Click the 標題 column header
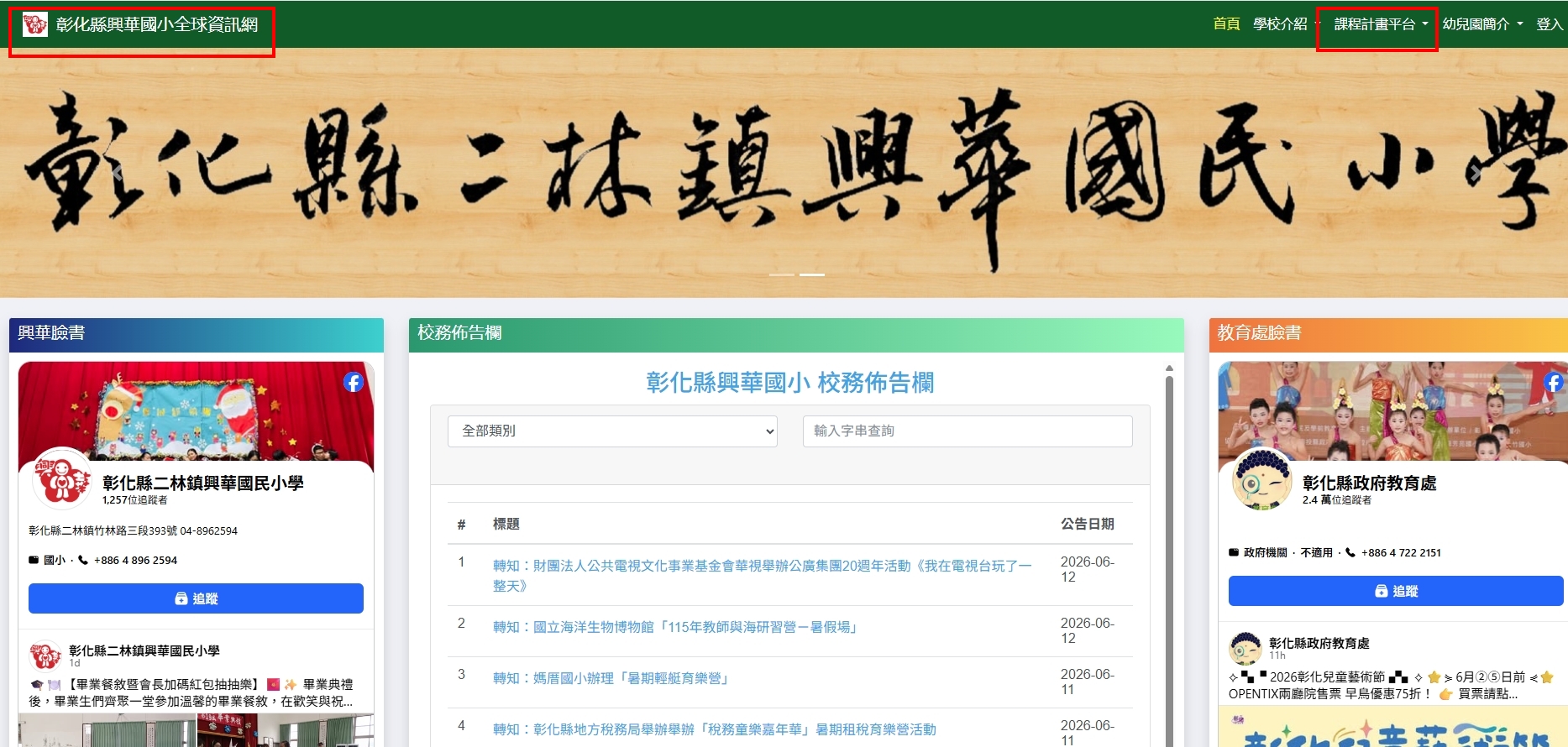This screenshot has height=747, width=1568. (506, 524)
